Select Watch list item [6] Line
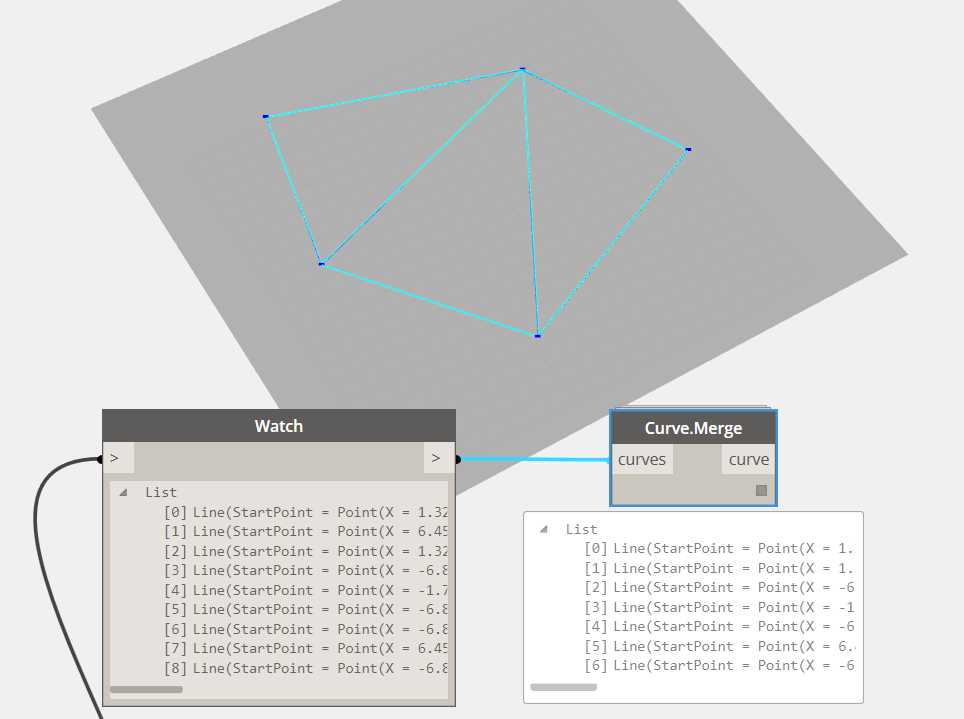964x719 pixels. [306, 629]
